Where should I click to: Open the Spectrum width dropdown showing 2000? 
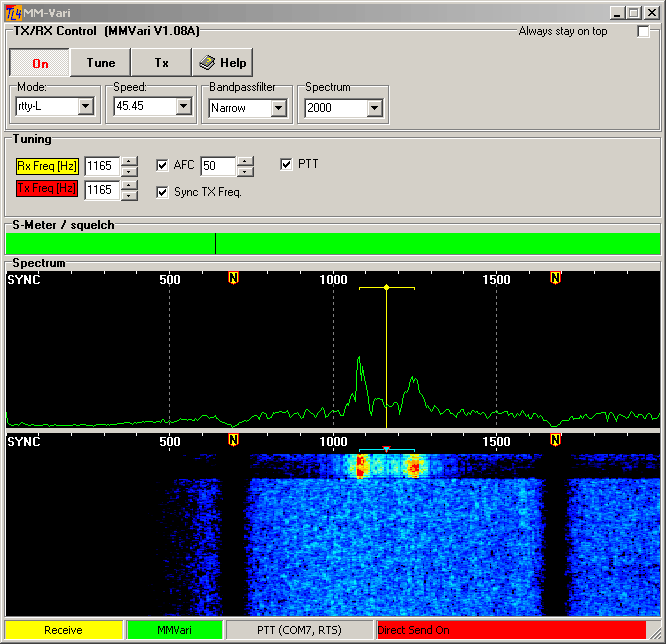point(374,108)
